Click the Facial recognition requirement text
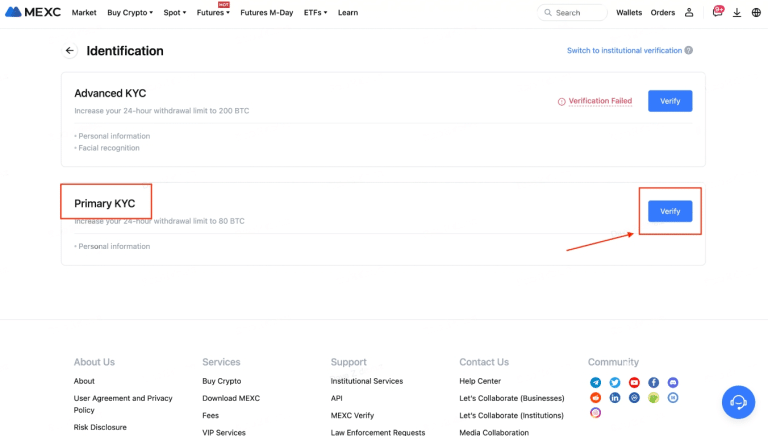 109,148
